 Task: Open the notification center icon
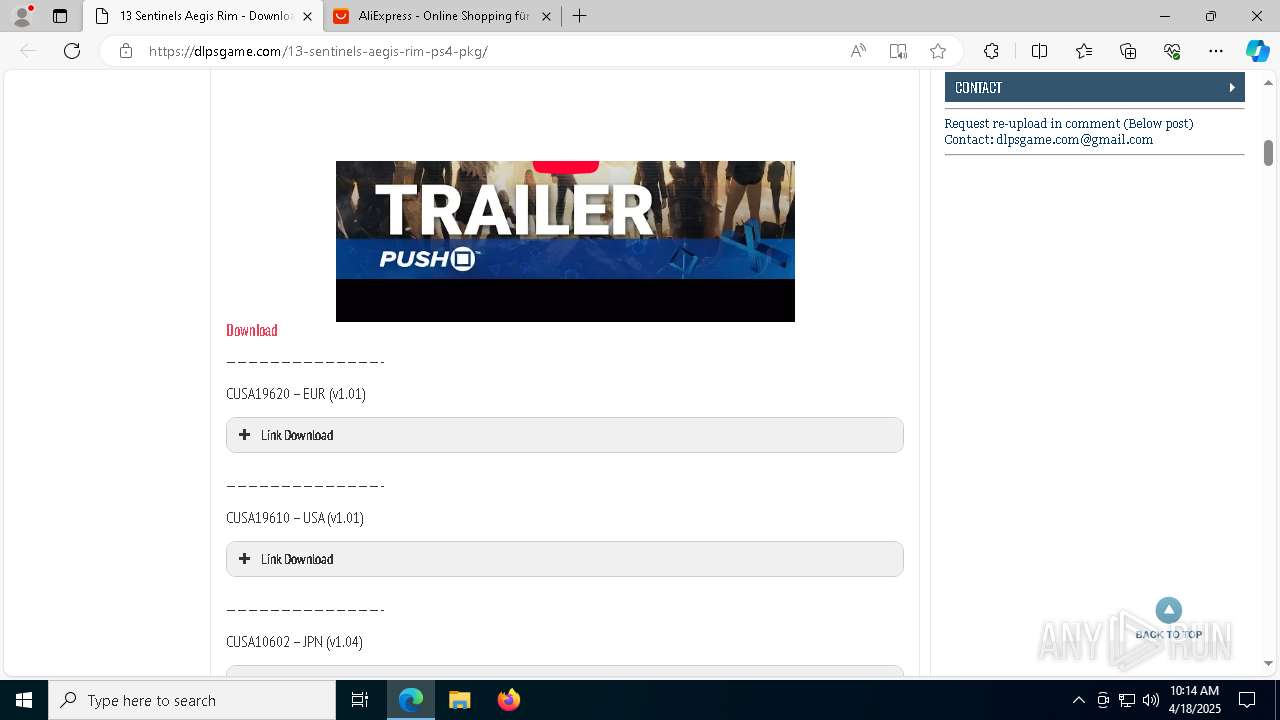(x=1247, y=700)
